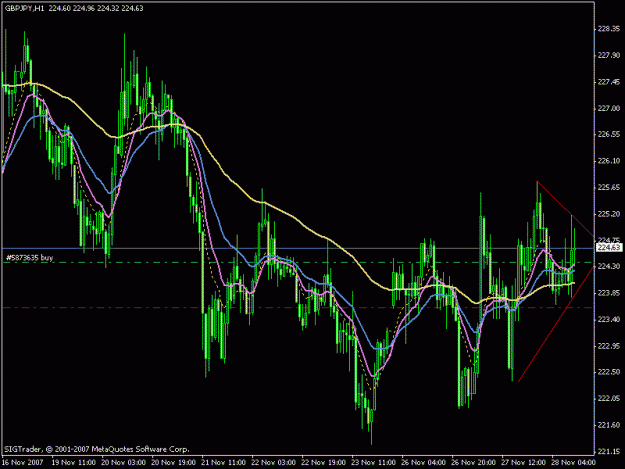Click the 223.85 price axis label
This screenshot has height=469, width=625.
tap(609, 293)
